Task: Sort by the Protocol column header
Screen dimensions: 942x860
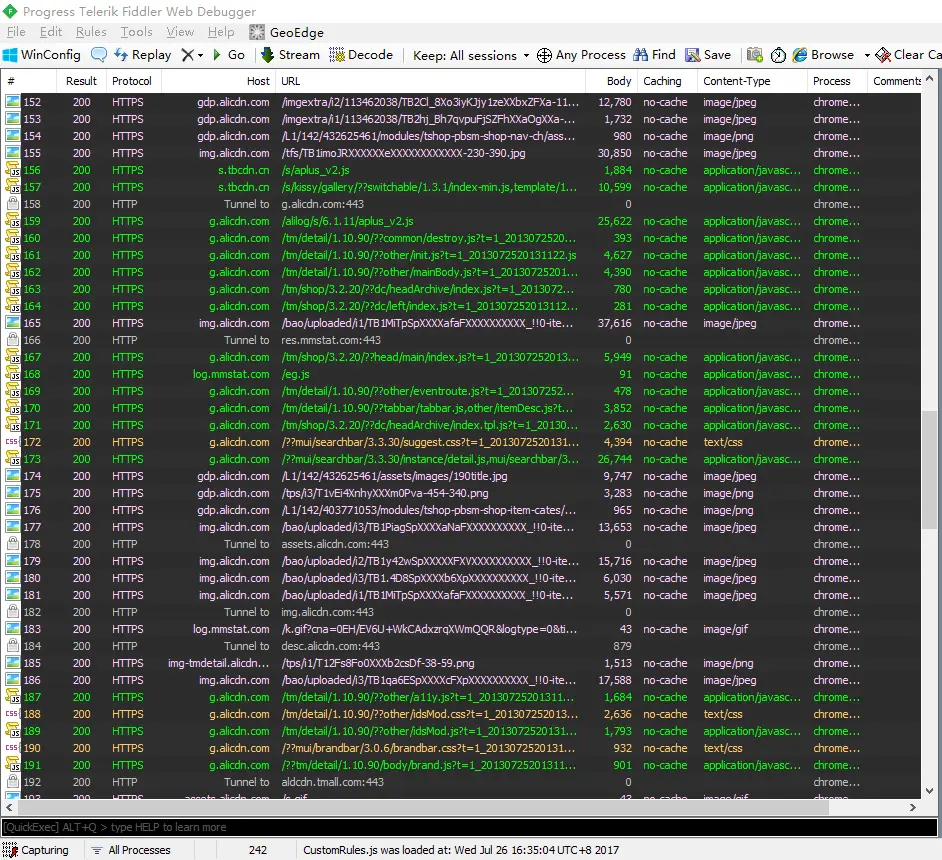Action: click(x=132, y=81)
